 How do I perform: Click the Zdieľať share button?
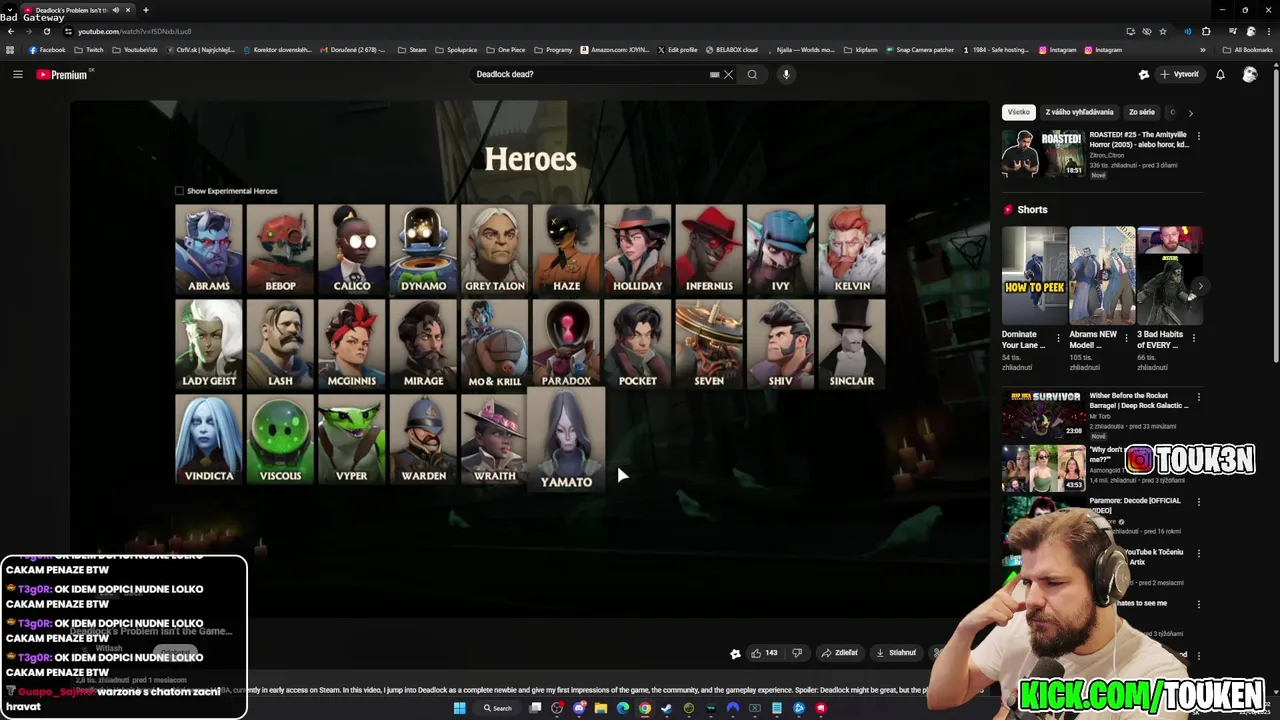point(840,653)
